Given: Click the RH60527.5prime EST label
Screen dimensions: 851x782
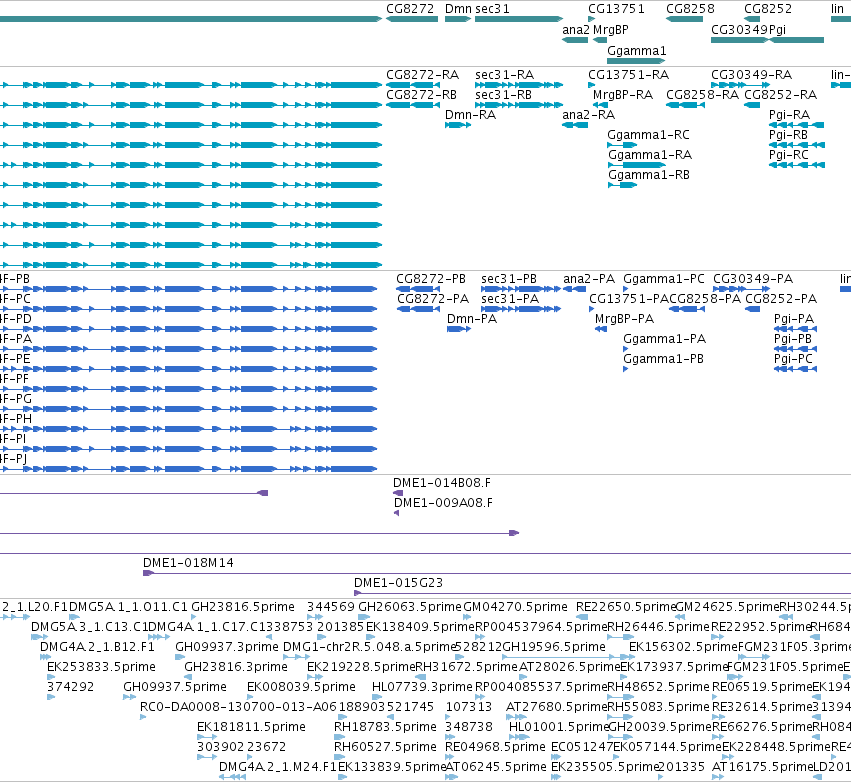Looking at the screenshot, I should (x=385, y=747).
